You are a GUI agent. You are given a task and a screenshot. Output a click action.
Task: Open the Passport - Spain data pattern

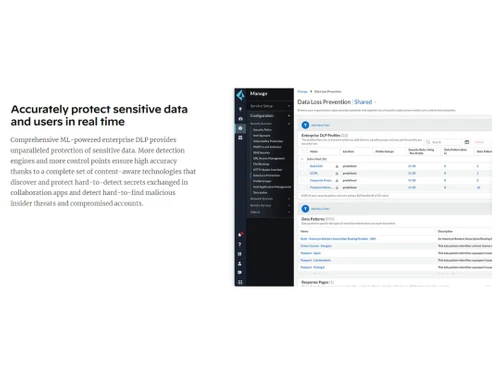pyautogui.click(x=310, y=253)
